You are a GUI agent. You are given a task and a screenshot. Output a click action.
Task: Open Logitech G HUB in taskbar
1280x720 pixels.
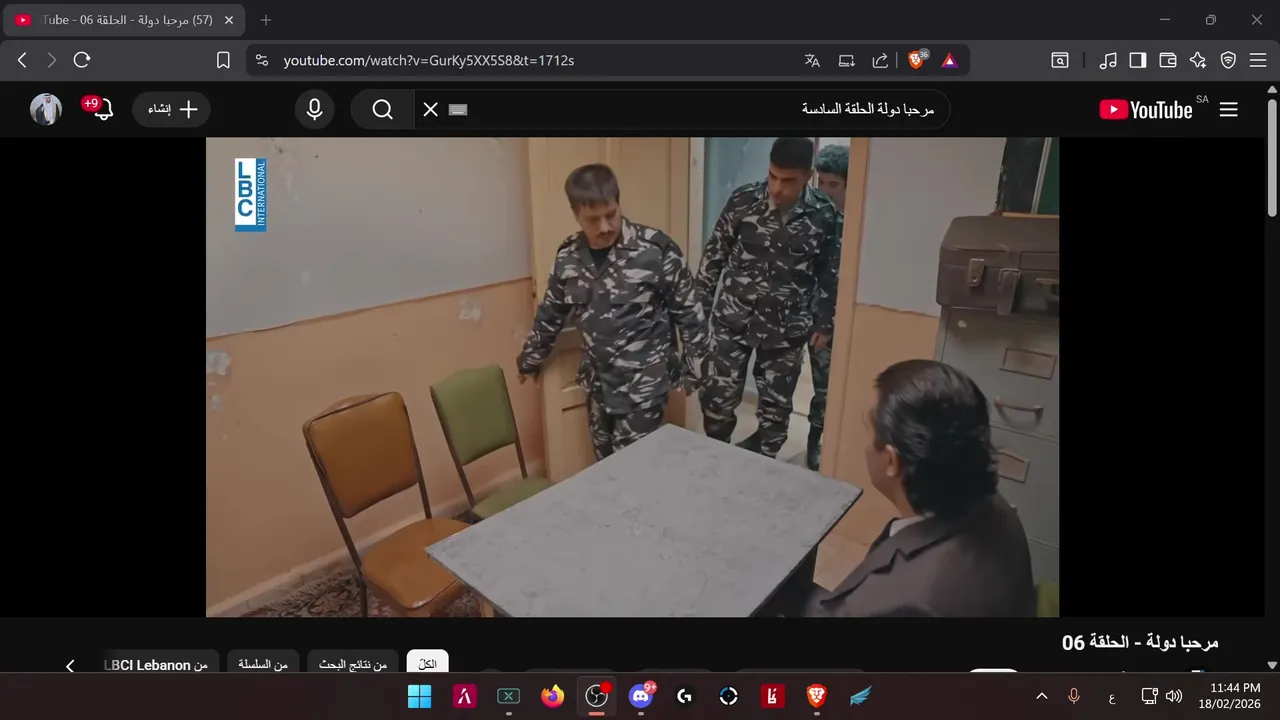click(685, 696)
